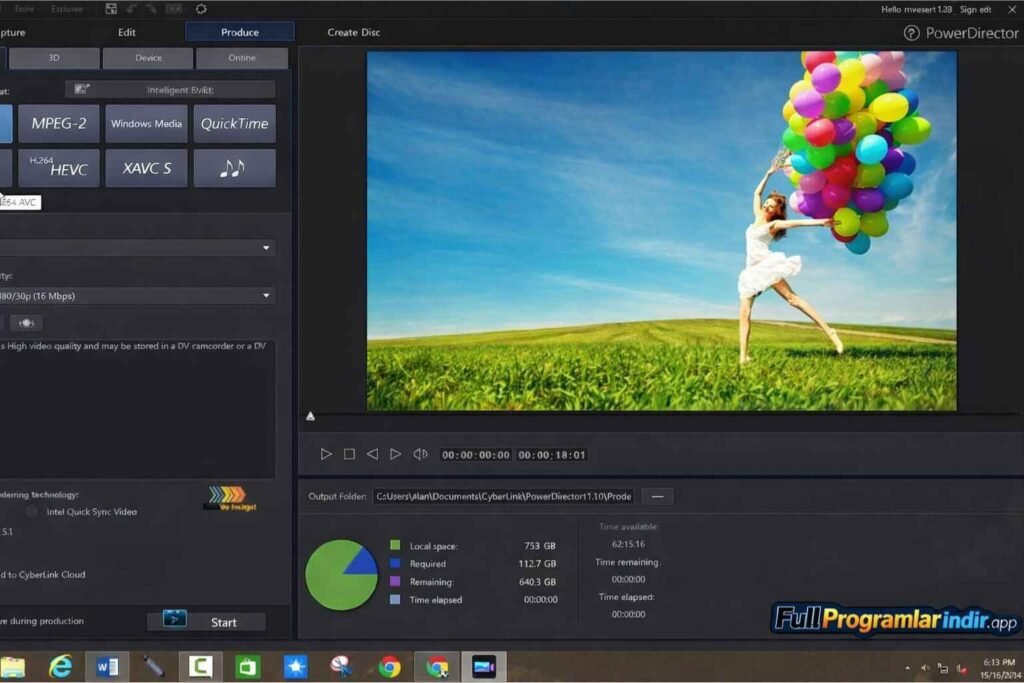Choose the H.264 HEVC format
Image resolution: width=1024 pixels, height=683 pixels.
click(x=58, y=168)
